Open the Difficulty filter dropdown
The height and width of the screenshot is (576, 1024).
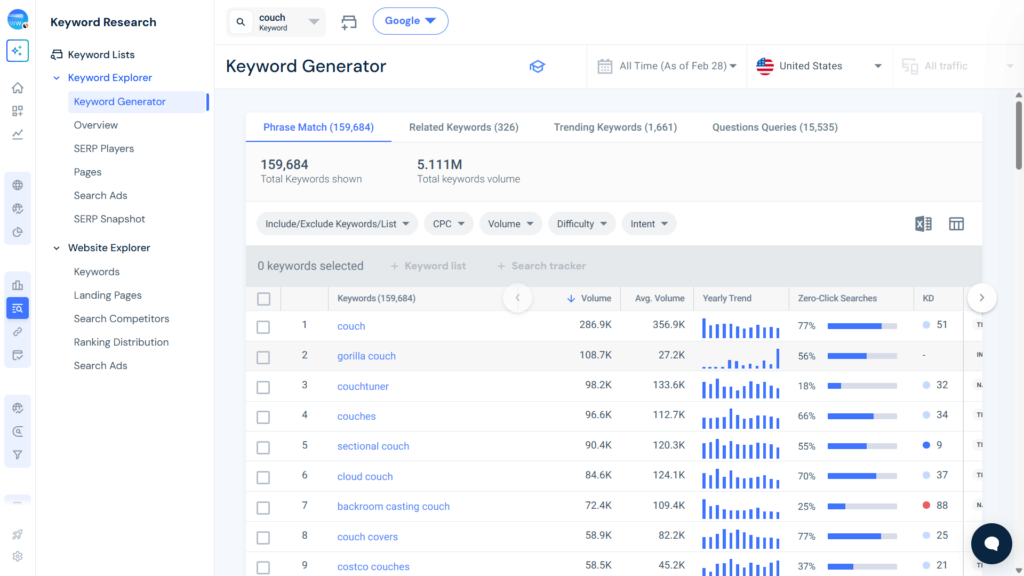[x=581, y=223]
